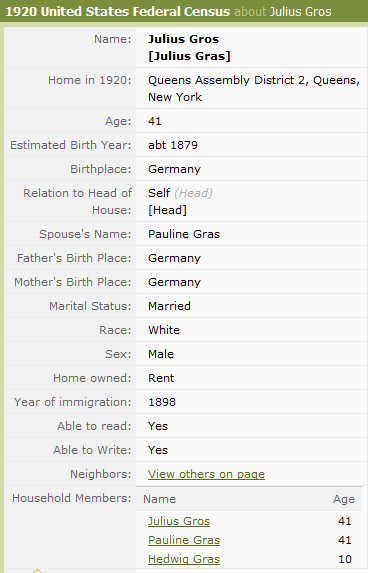
Task: Open Julius Gros household member link
Action: coord(179,521)
